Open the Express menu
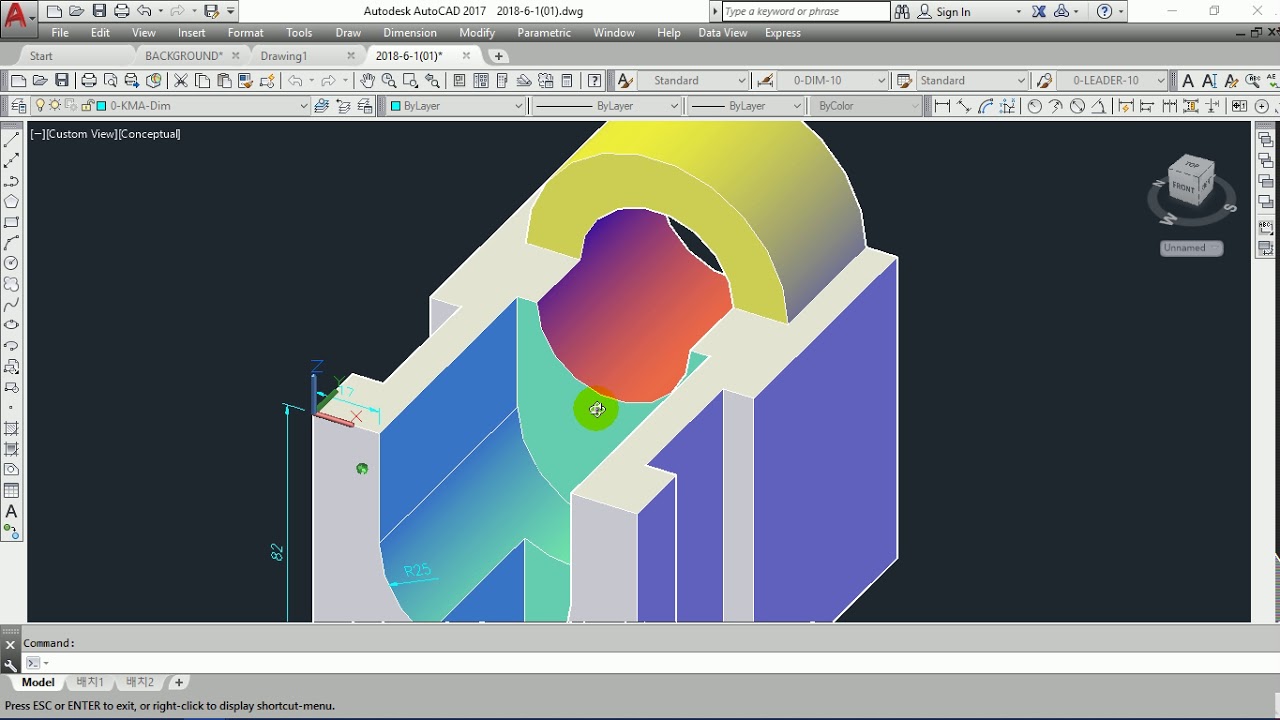The height and width of the screenshot is (720, 1280). [x=782, y=33]
